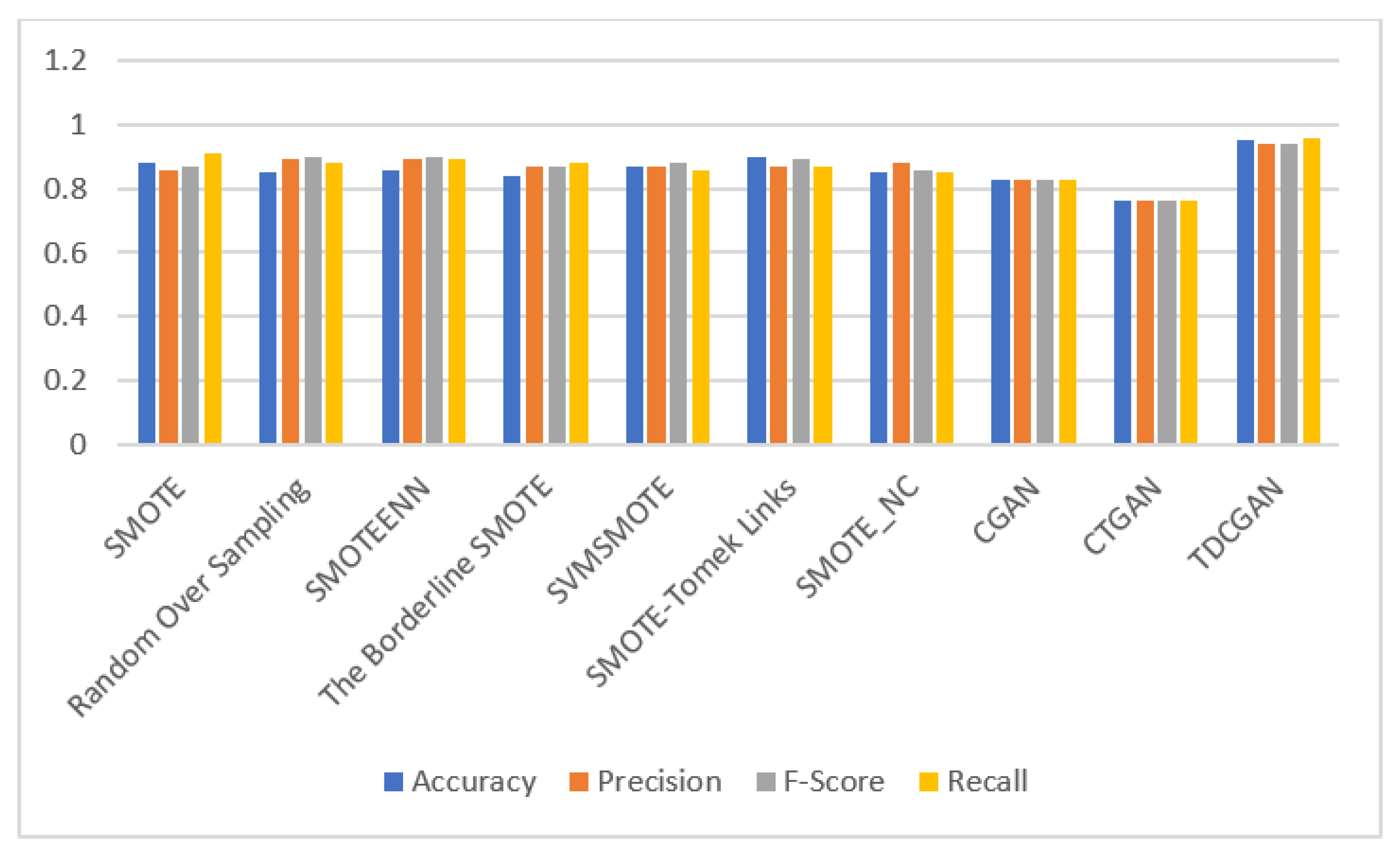Select the SVMSMOTE category label
The width and height of the screenshot is (1400, 850).
[x=610, y=539]
